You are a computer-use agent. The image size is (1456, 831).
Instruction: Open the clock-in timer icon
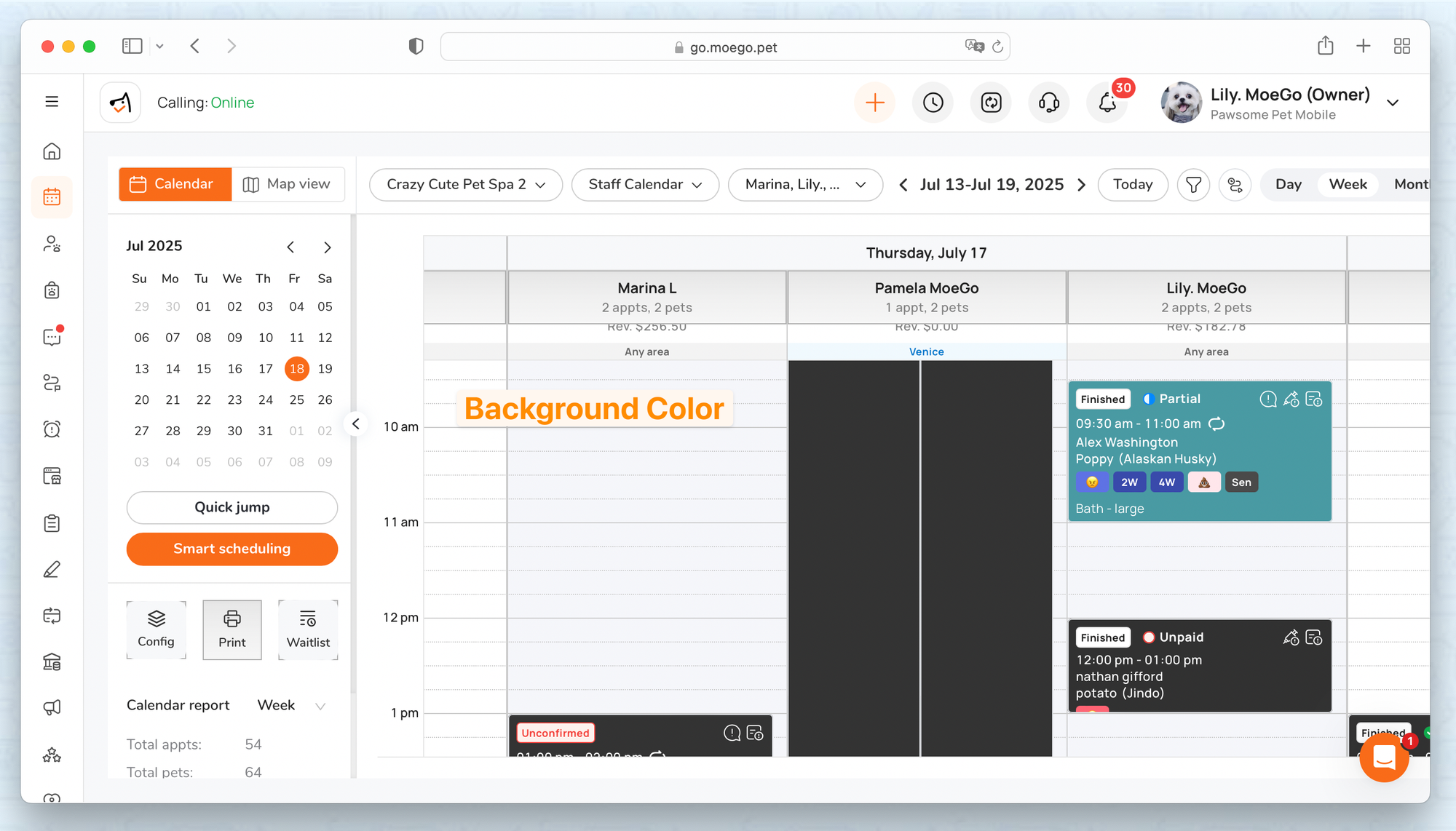(x=933, y=103)
